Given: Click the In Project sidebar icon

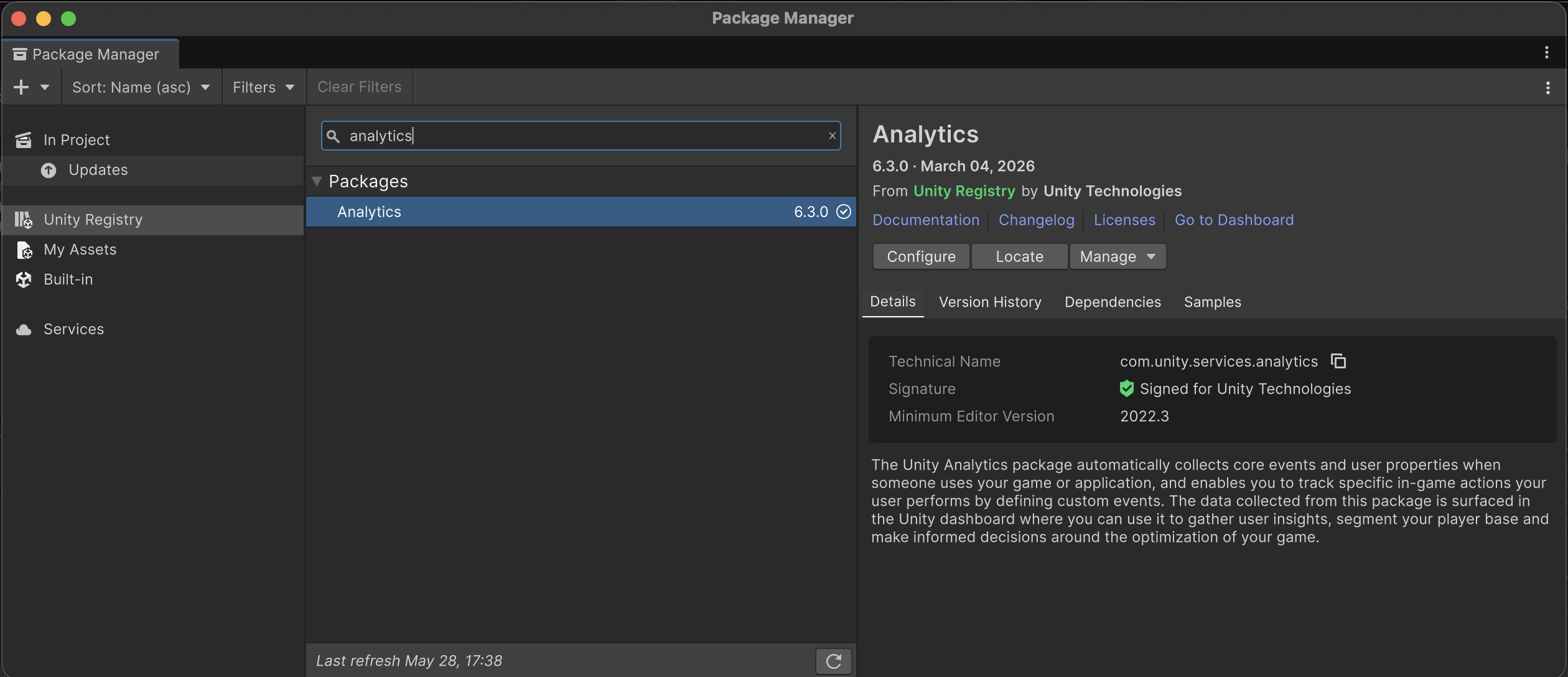Looking at the screenshot, I should click(24, 140).
